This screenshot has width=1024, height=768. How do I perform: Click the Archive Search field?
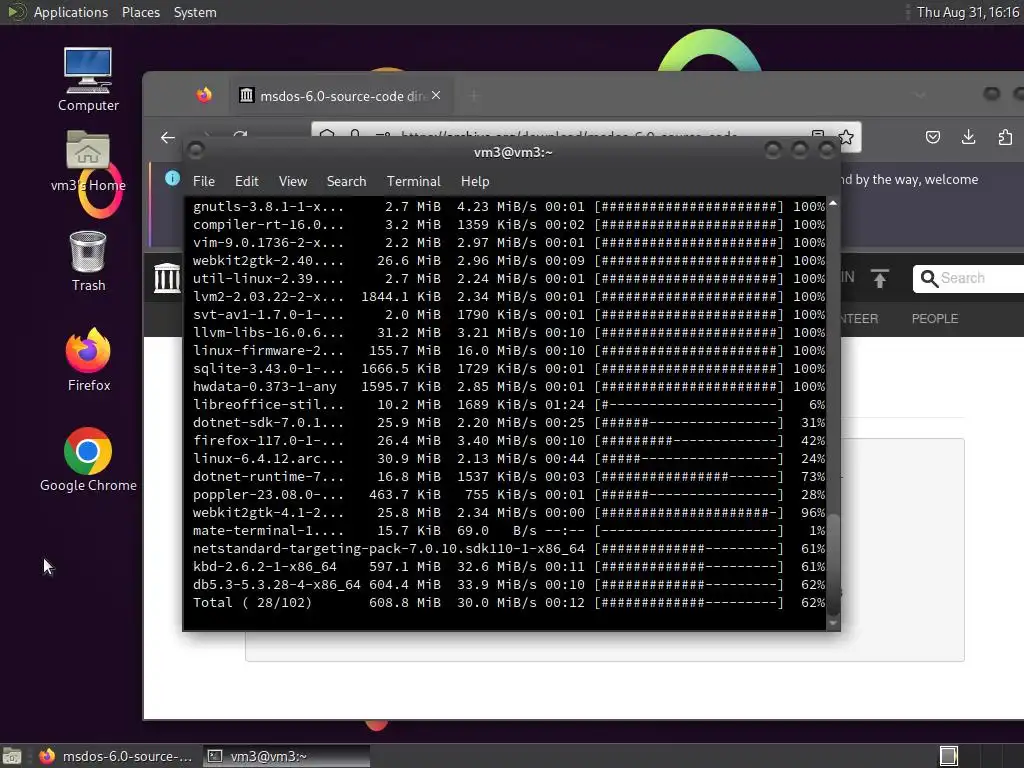click(969, 278)
